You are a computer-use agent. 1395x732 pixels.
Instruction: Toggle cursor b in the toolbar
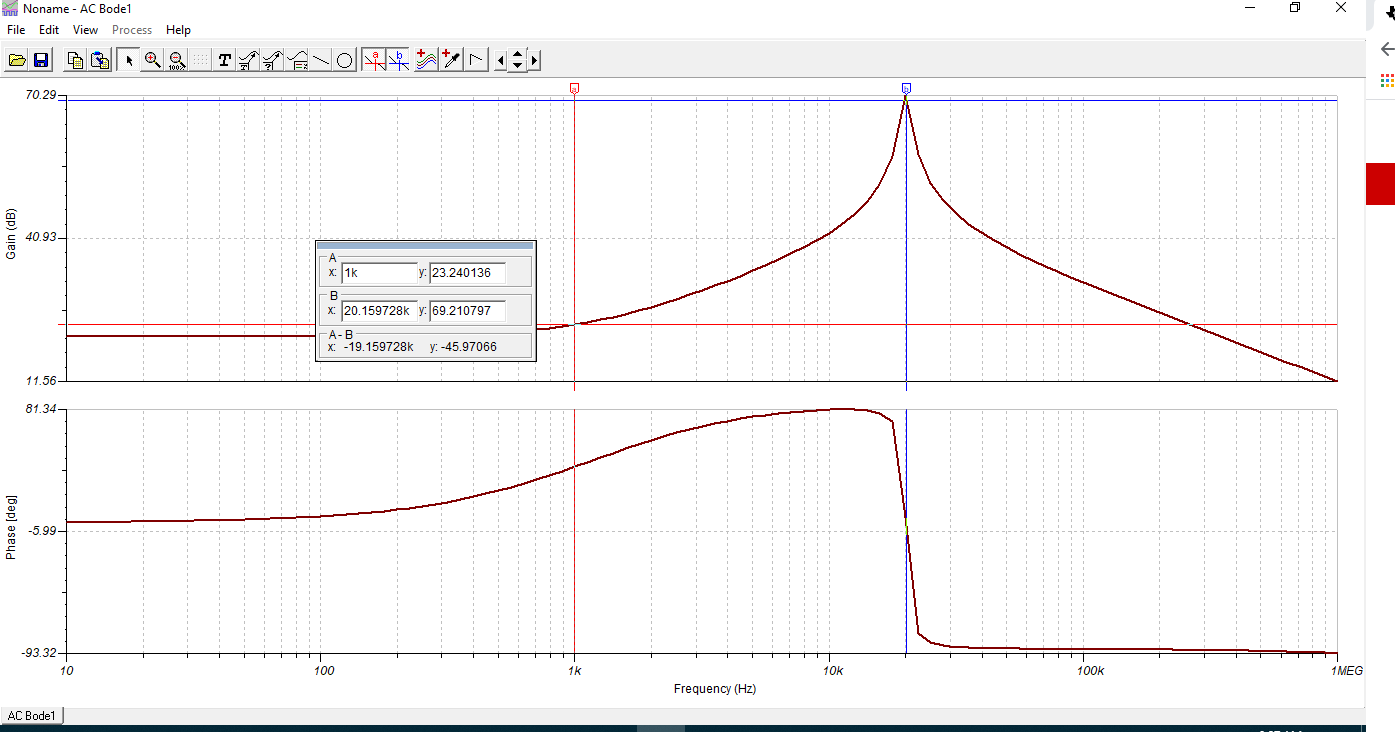(x=399, y=60)
